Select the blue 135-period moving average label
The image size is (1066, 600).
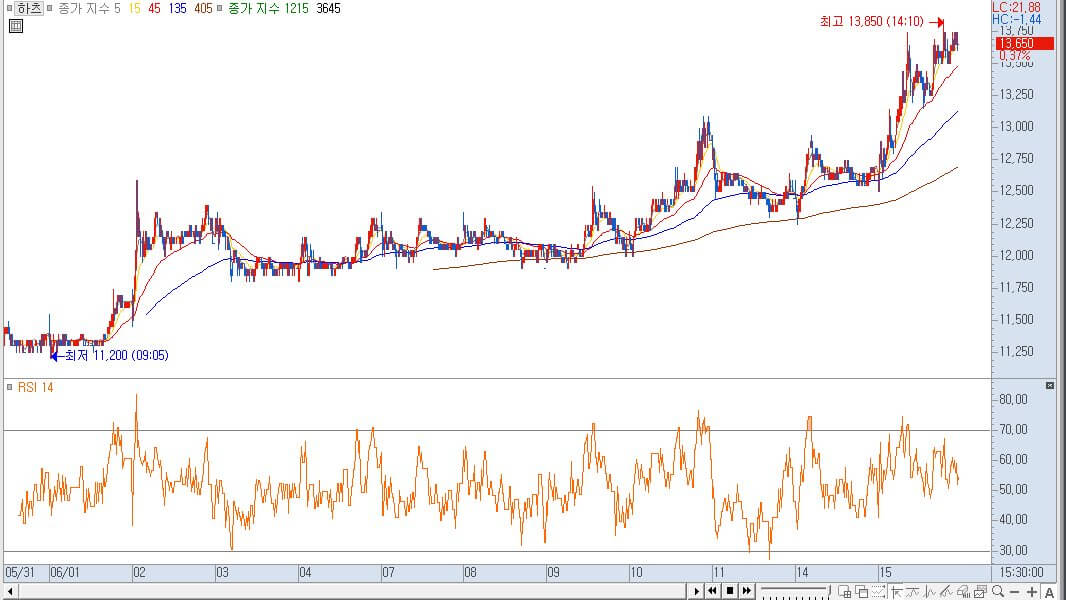(x=177, y=8)
